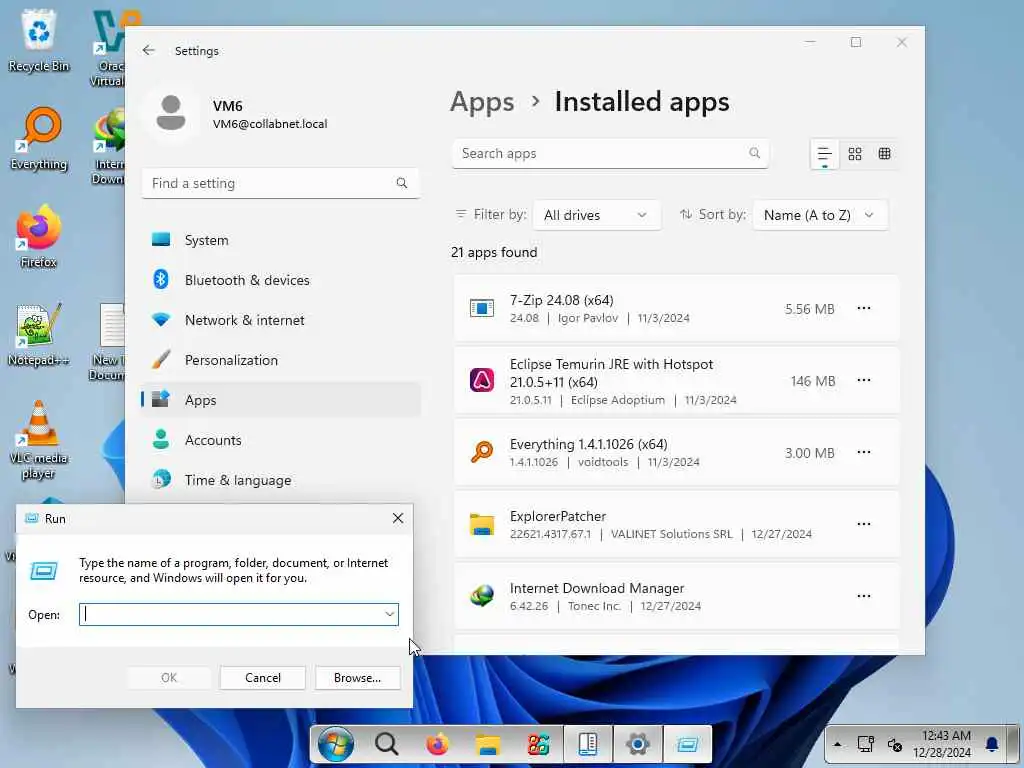Click the Run dialog Open text box

pos(238,614)
